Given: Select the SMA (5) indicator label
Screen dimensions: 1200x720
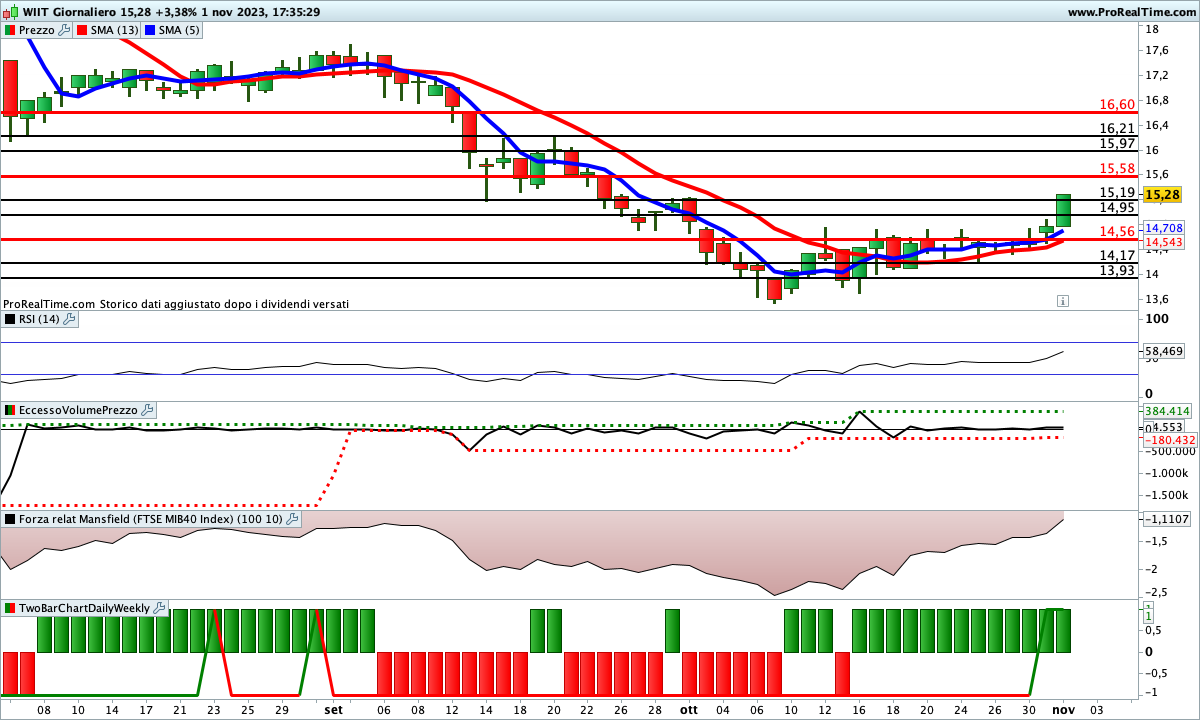Looking at the screenshot, I should [x=181, y=30].
